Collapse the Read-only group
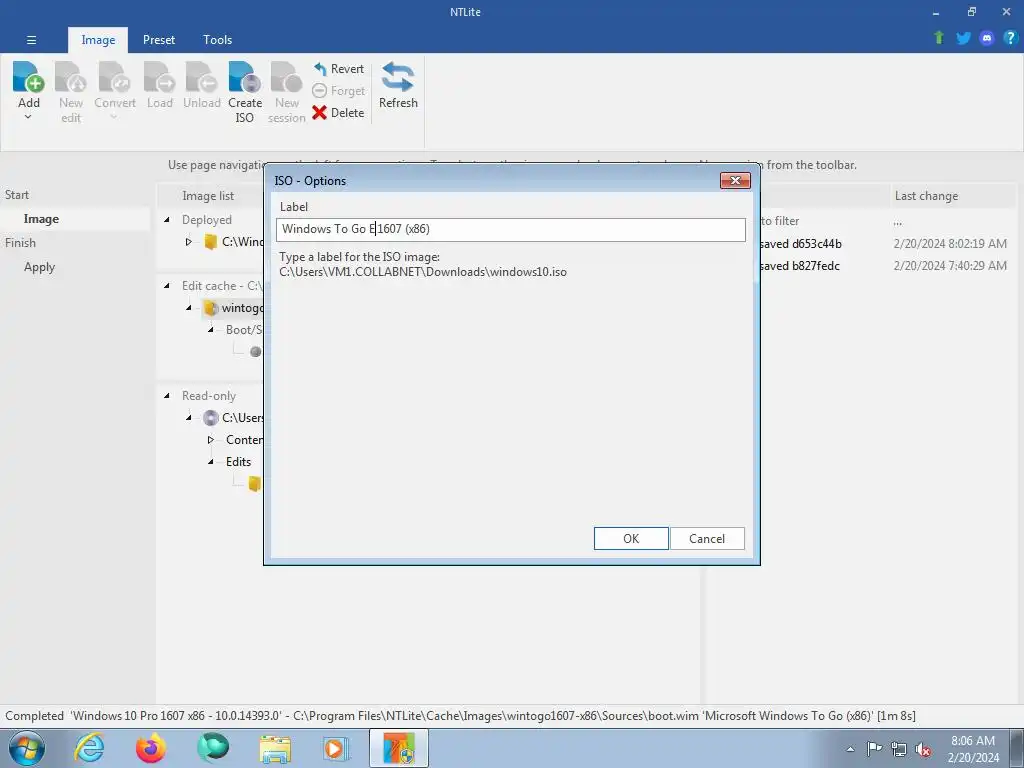This screenshot has height=768, width=1024. [x=167, y=396]
